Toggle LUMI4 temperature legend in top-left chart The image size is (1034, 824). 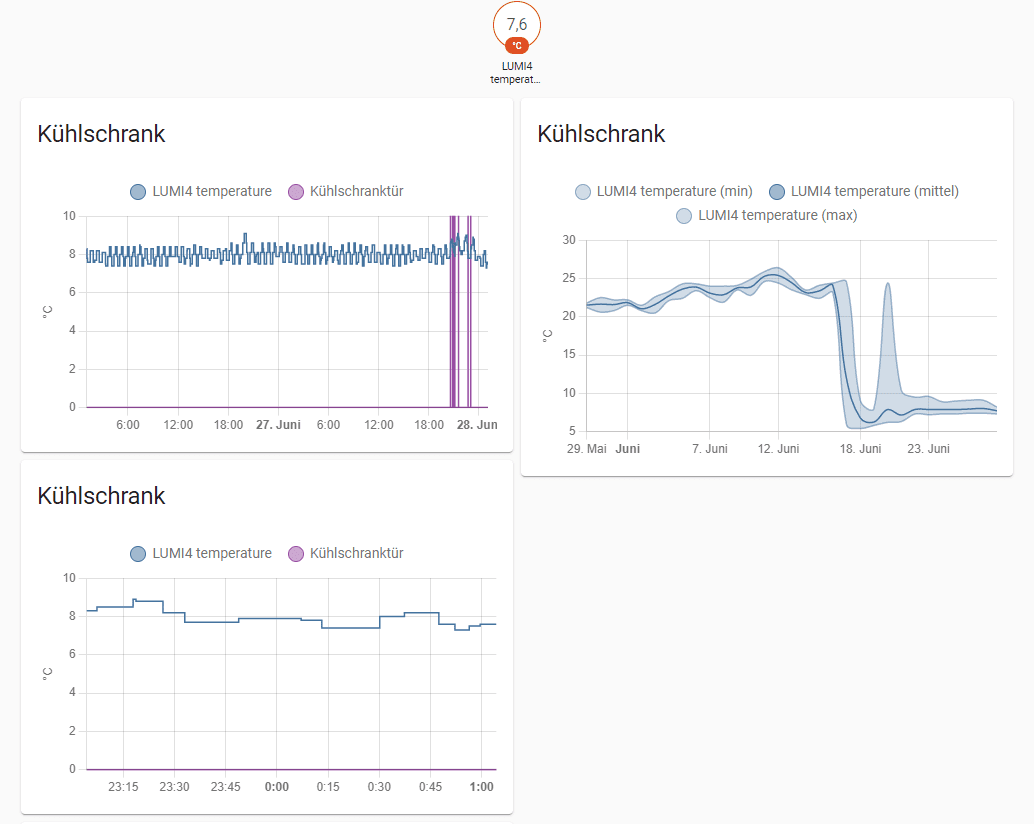(201, 192)
